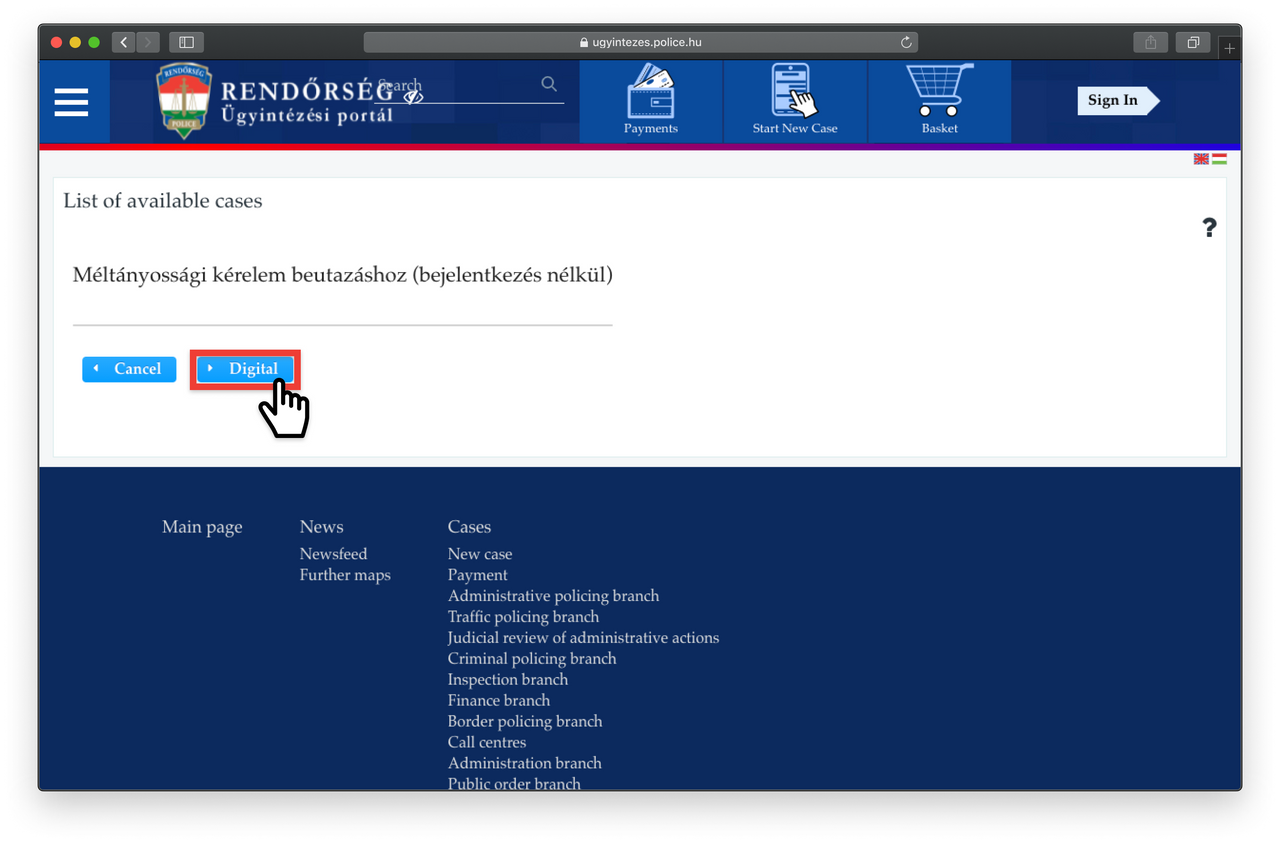Open Traffic policing branch link
This screenshot has width=1280, height=843.
point(523,617)
